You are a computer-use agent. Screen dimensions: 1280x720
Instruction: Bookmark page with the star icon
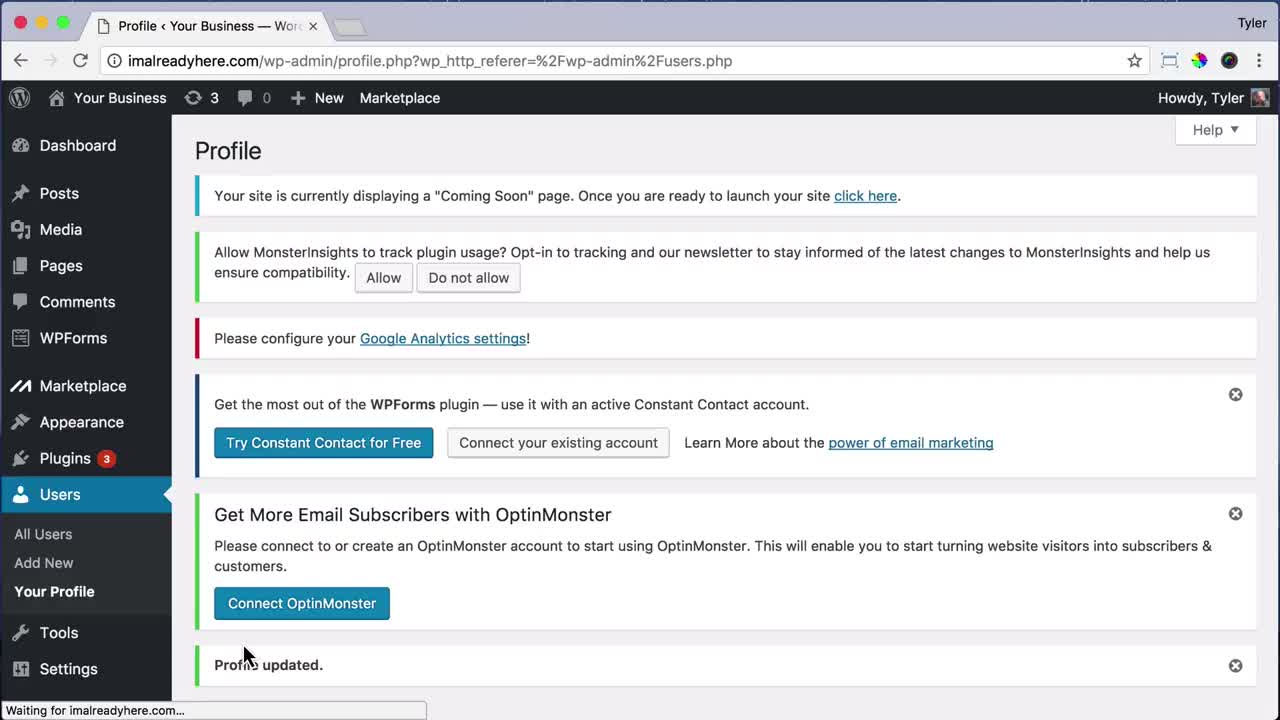tap(1134, 61)
